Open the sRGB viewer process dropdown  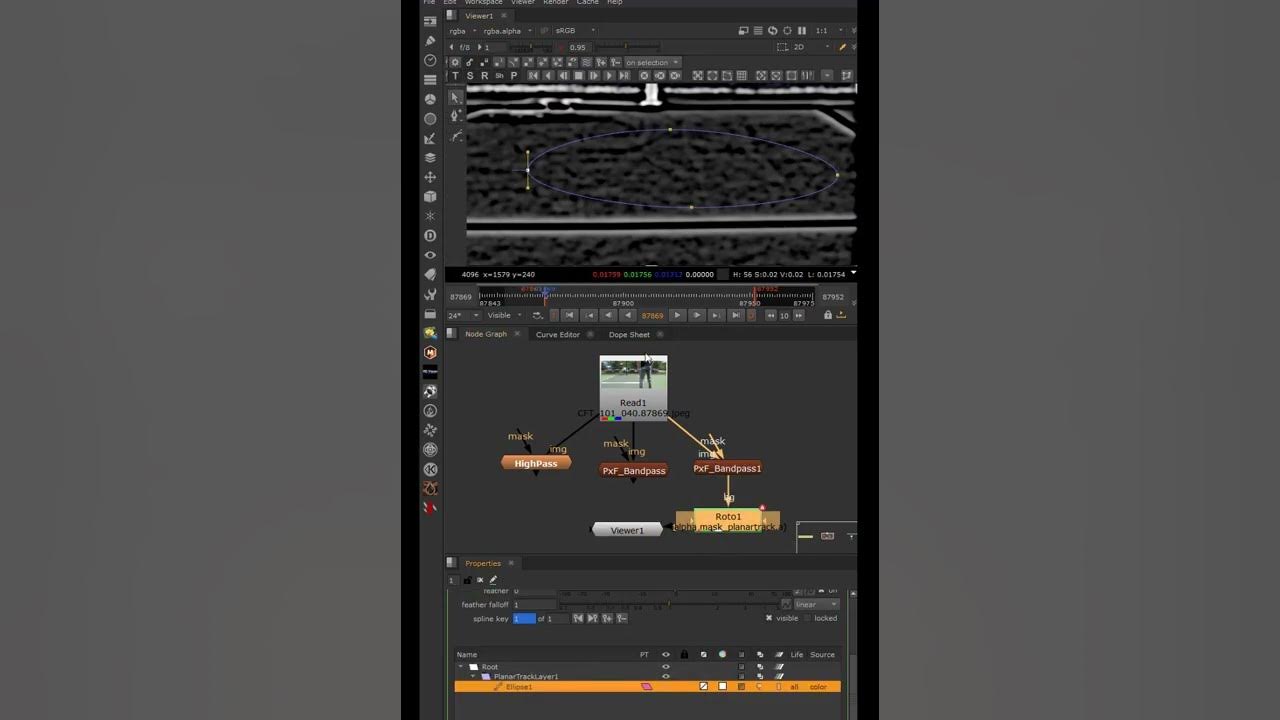[x=573, y=31]
